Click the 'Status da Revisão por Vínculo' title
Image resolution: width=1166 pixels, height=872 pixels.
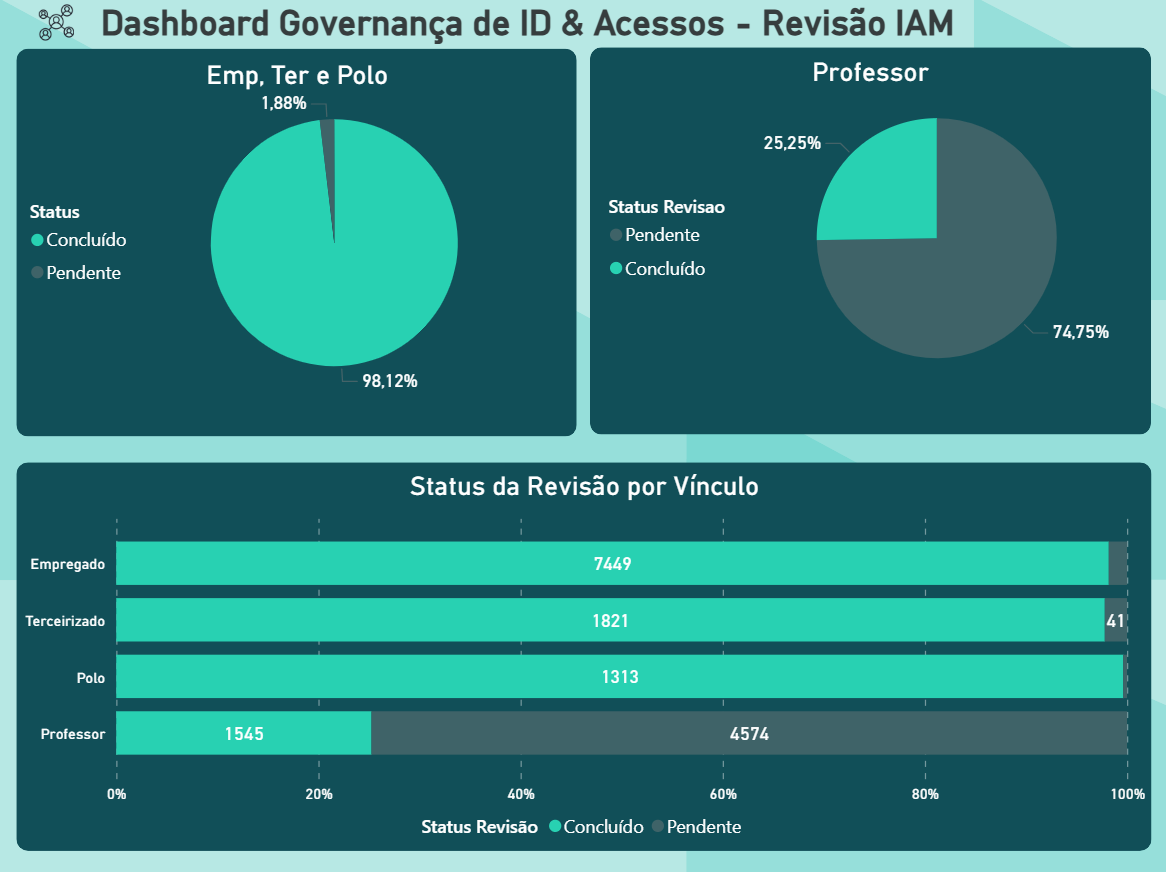click(584, 486)
